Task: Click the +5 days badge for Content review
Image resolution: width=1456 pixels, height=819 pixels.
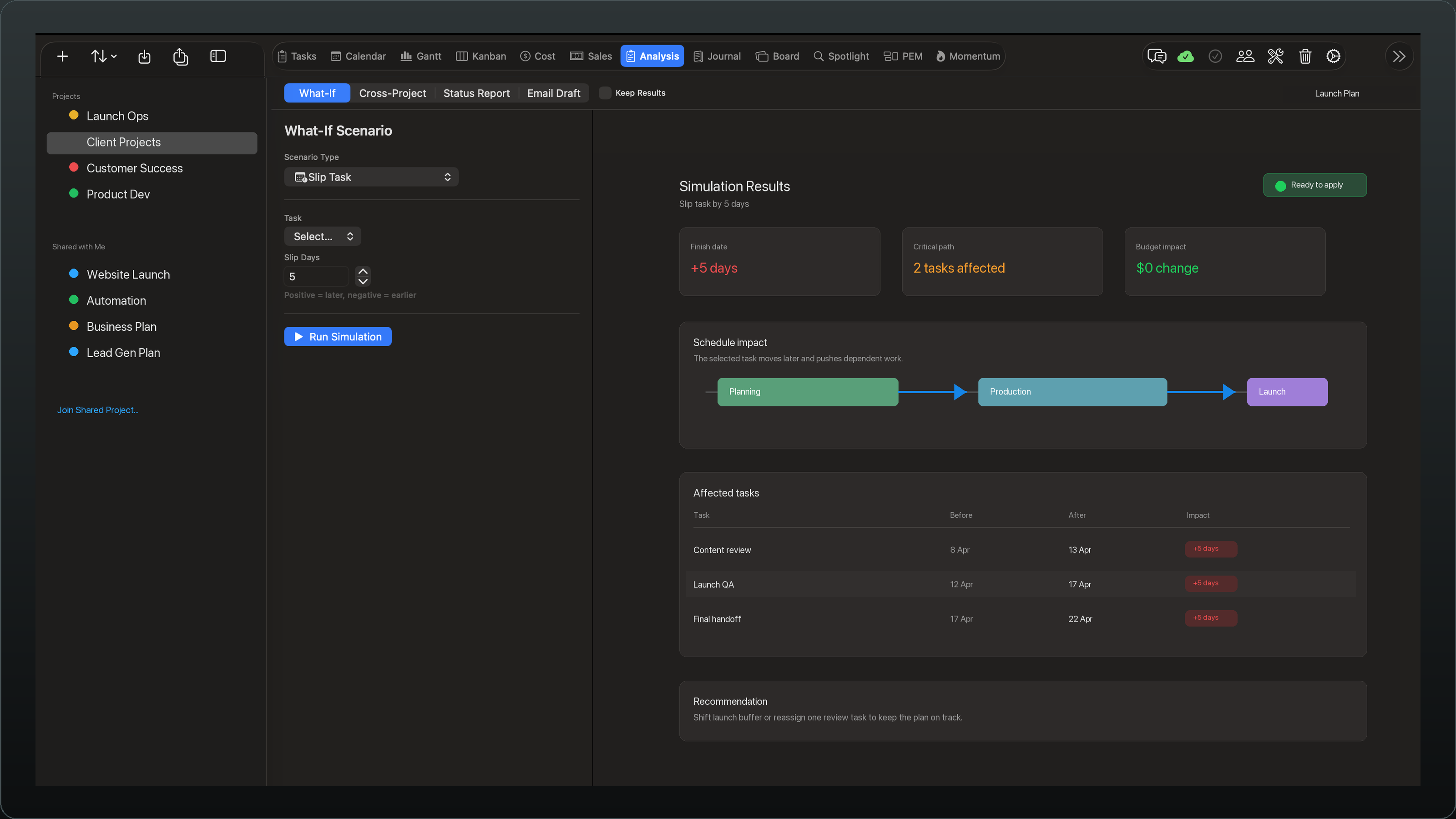Action: point(1211,549)
